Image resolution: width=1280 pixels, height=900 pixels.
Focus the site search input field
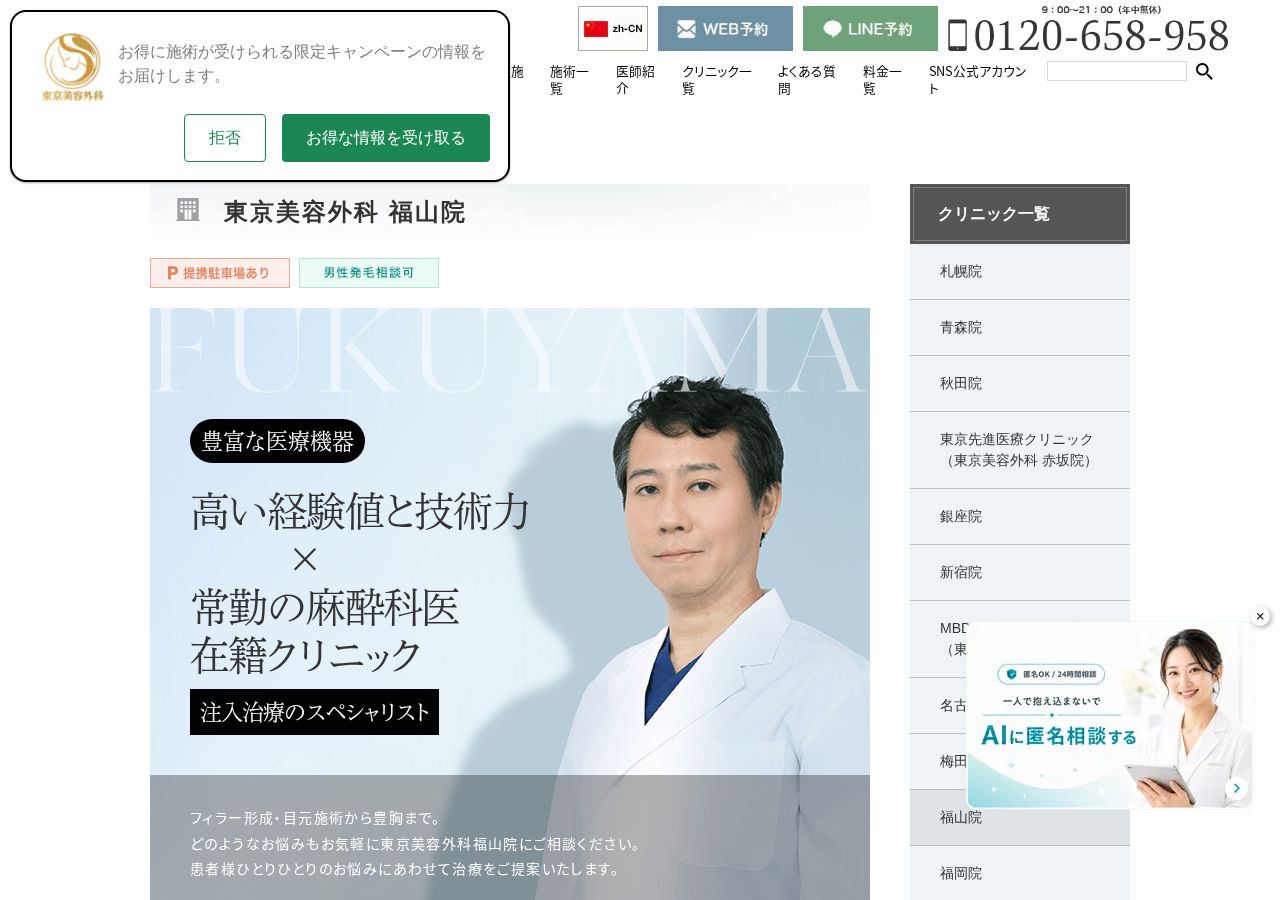(1117, 71)
